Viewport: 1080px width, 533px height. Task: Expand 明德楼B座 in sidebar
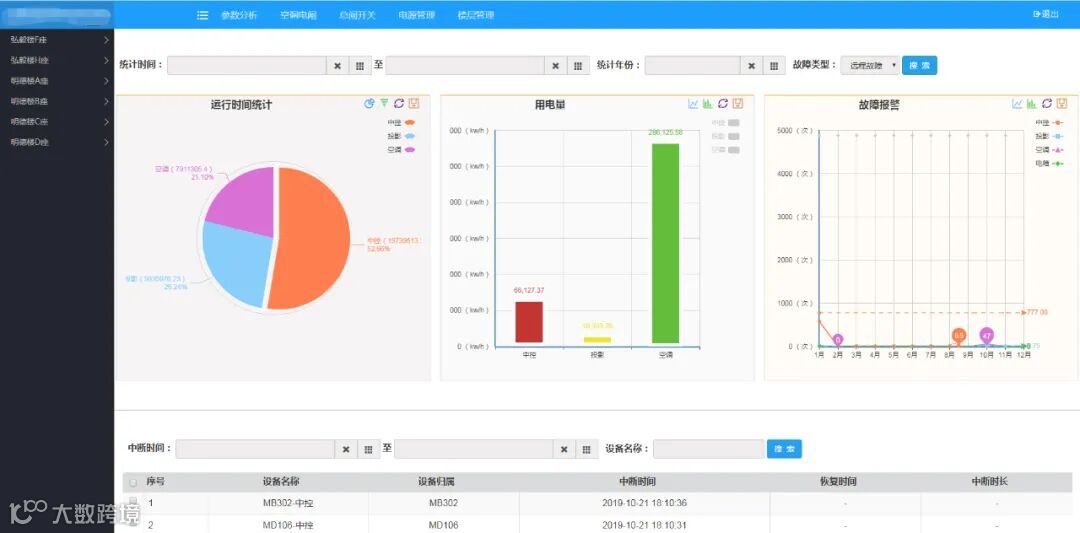pyautogui.click(x=56, y=101)
